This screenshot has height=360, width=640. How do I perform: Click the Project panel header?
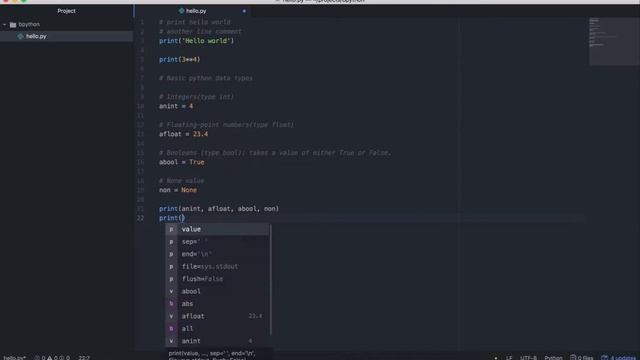tap(66, 11)
